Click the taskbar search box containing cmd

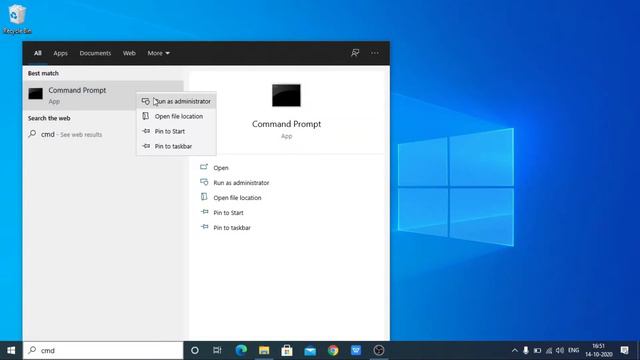pos(103,350)
